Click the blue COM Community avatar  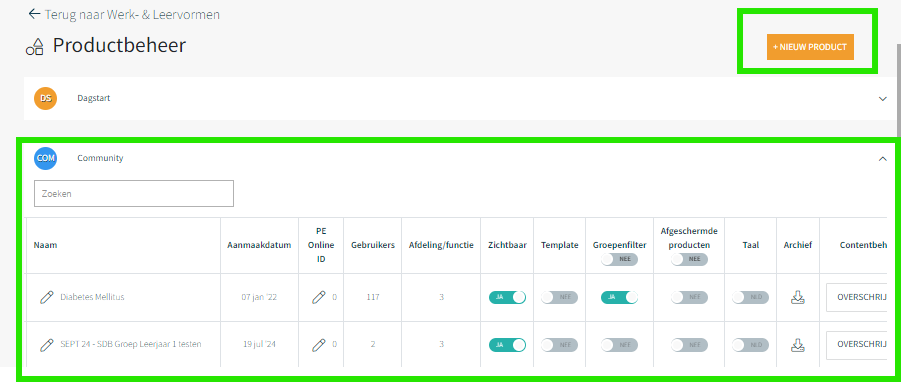coord(45,158)
